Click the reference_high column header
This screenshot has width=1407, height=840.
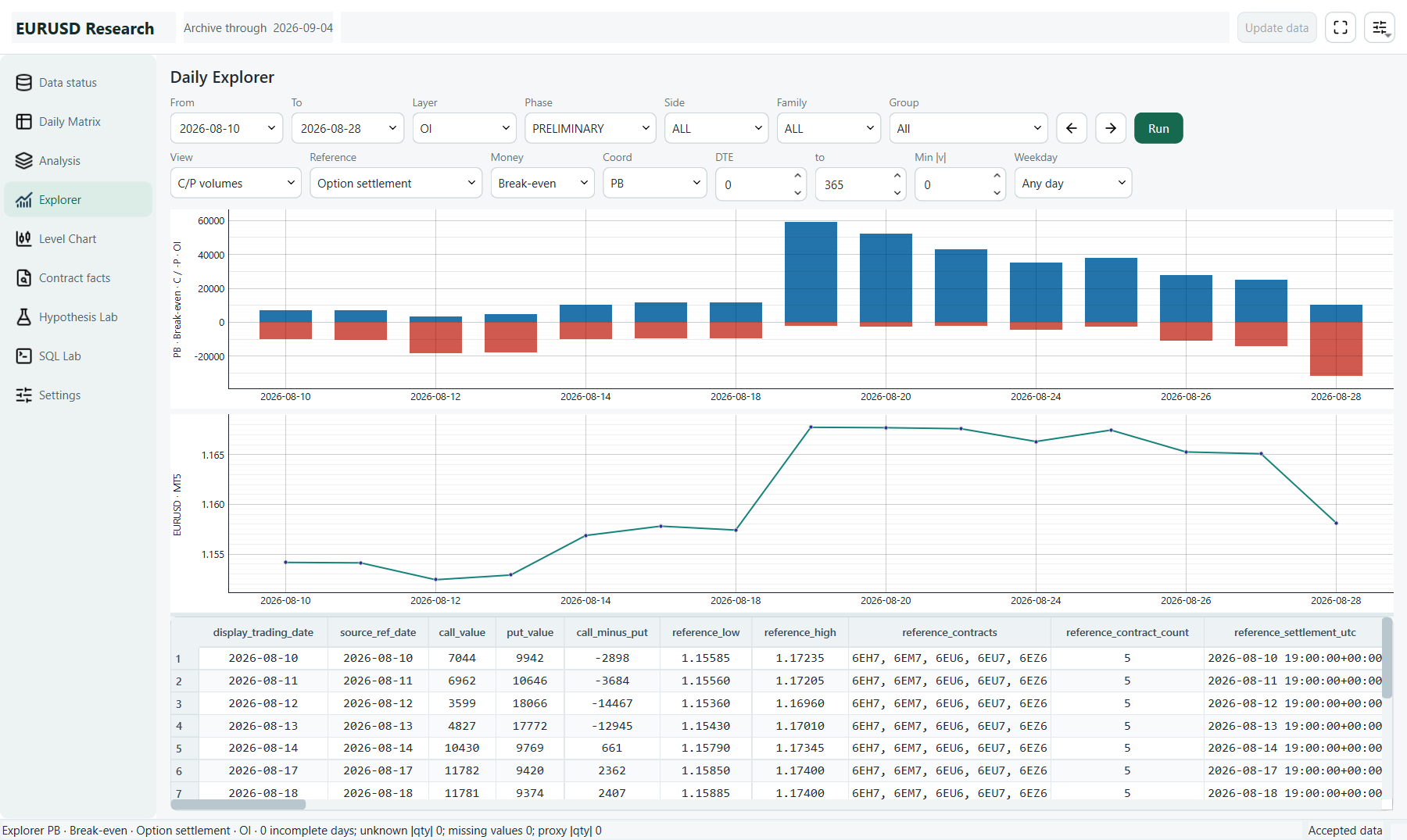(x=800, y=632)
